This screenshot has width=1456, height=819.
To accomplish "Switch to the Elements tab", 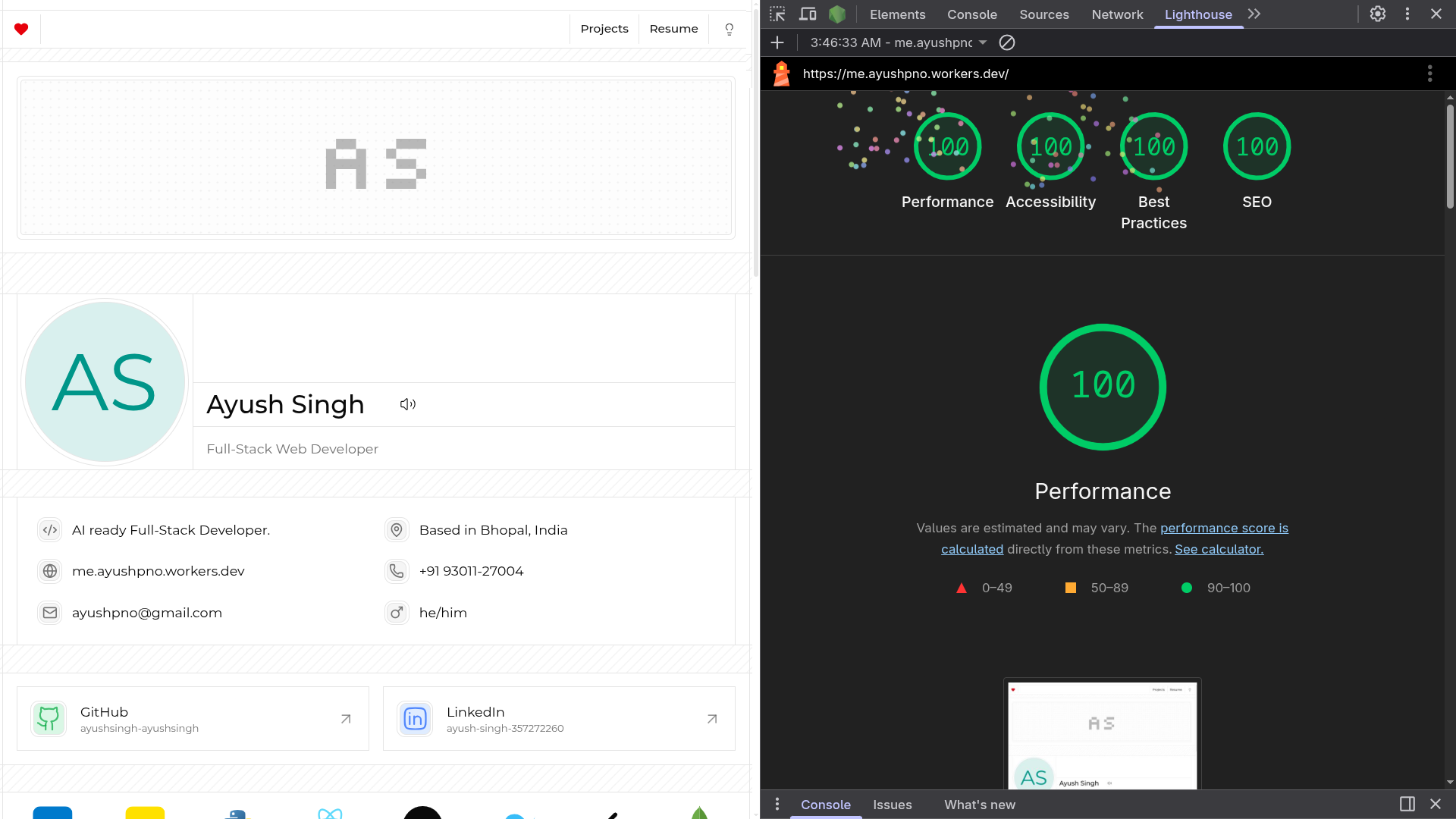I will coord(898,14).
